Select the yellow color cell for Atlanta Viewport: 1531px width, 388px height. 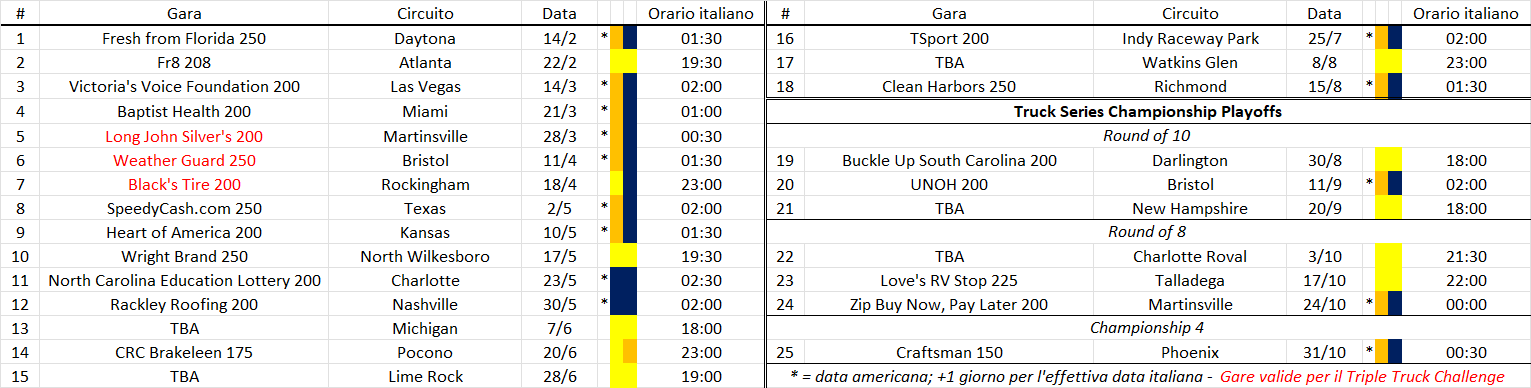tap(624, 63)
